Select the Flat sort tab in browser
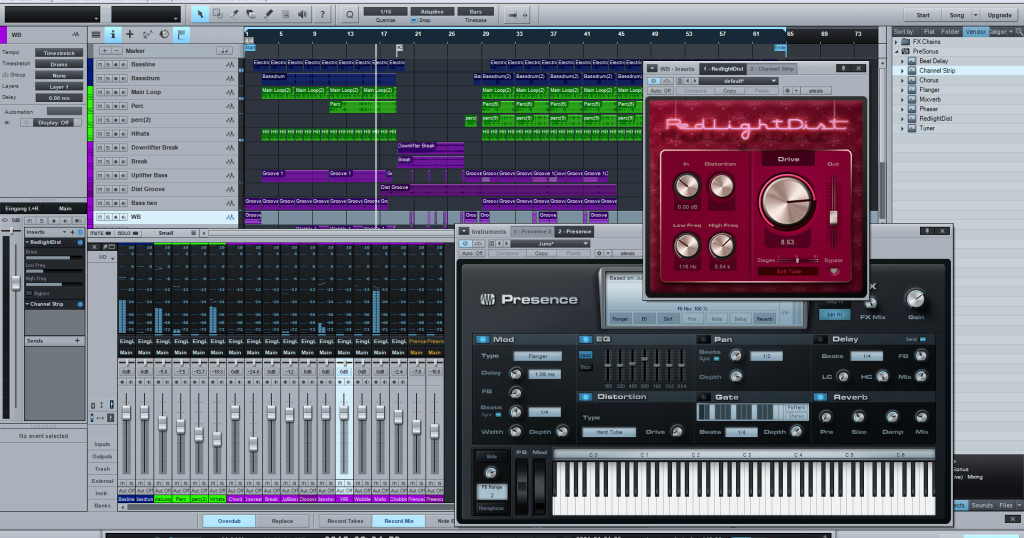The image size is (1024, 538). tap(929, 32)
